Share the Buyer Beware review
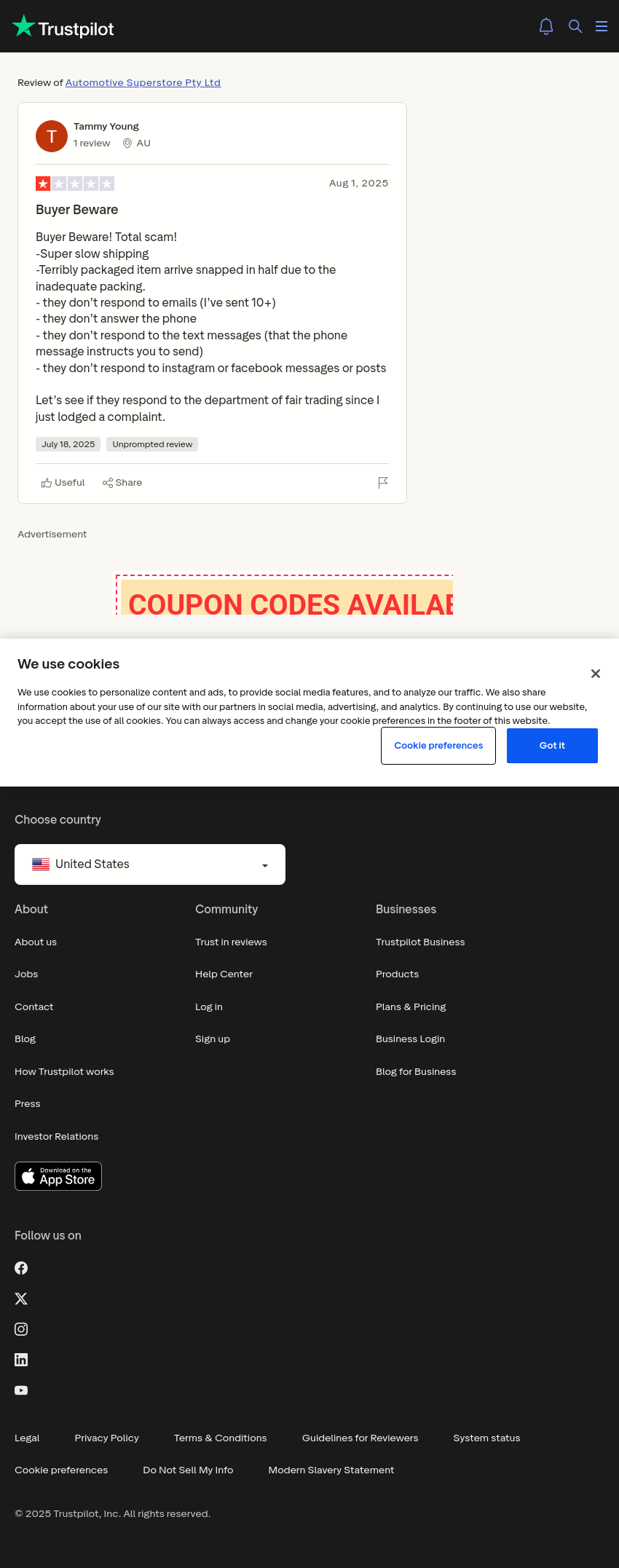This screenshot has height=1568, width=619. pyautogui.click(x=122, y=483)
